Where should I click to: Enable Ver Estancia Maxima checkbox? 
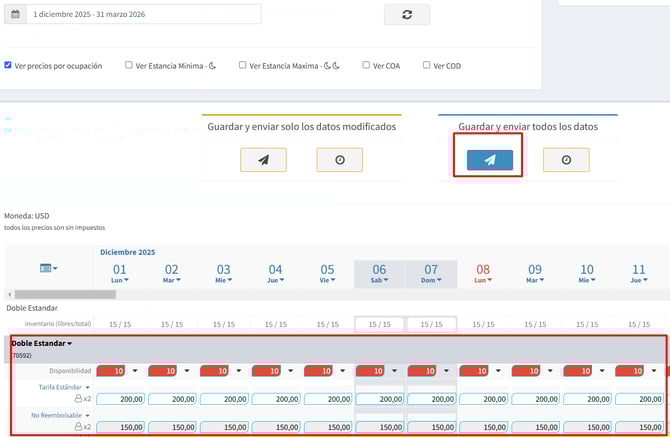pos(243,66)
